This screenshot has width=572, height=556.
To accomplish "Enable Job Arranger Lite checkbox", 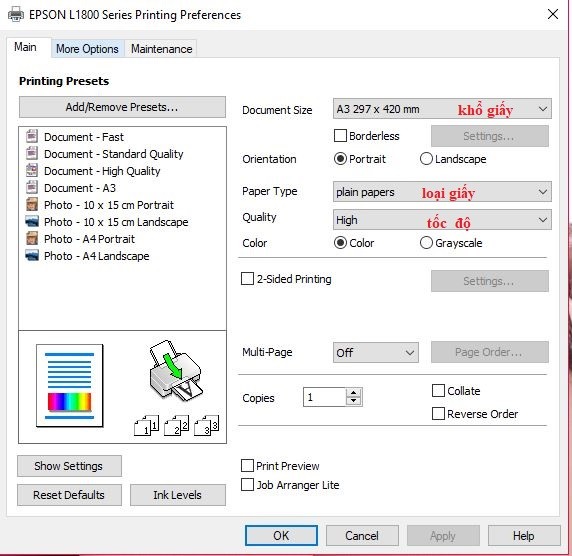I will click(x=247, y=484).
